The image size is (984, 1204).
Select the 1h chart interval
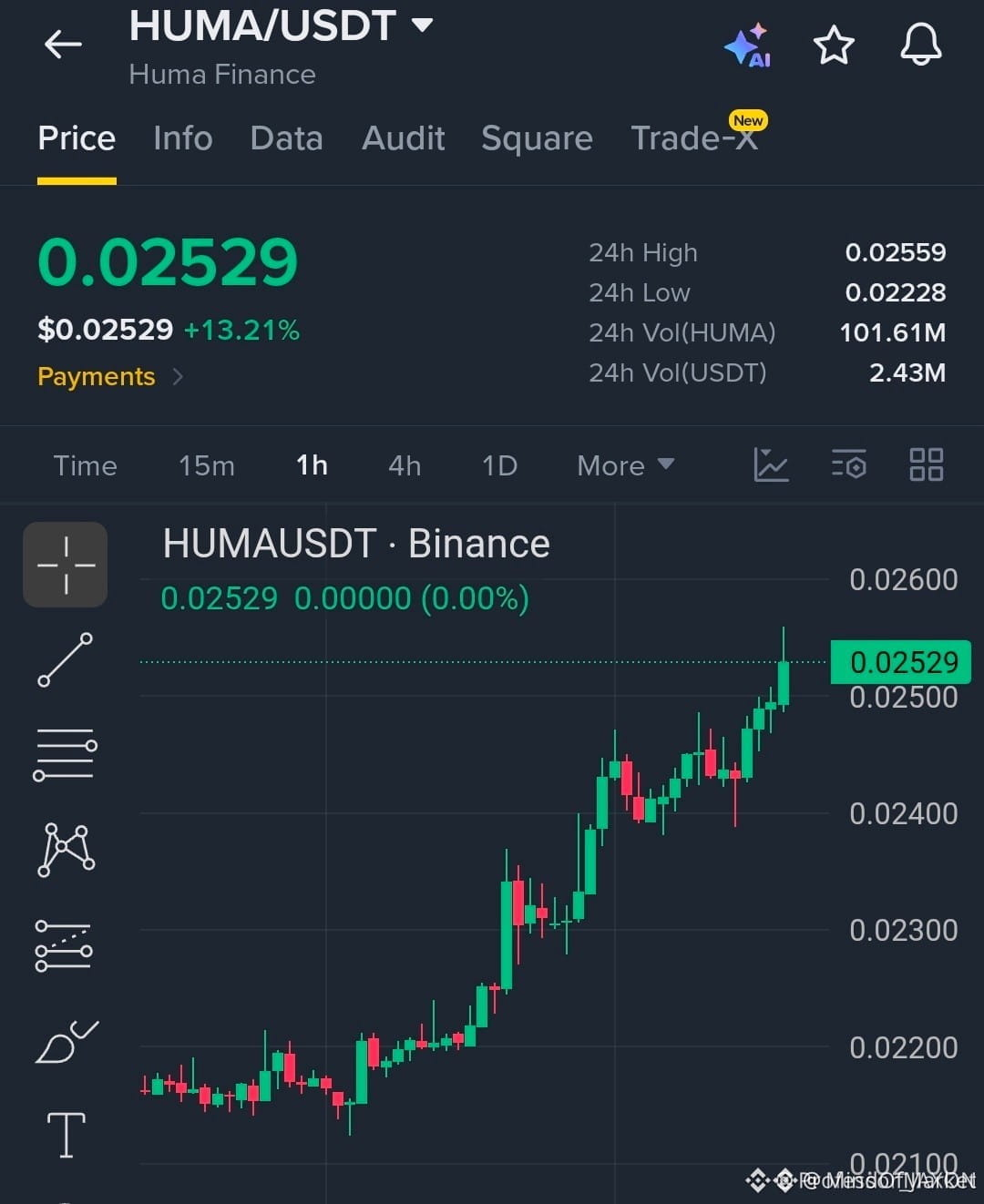tap(312, 465)
